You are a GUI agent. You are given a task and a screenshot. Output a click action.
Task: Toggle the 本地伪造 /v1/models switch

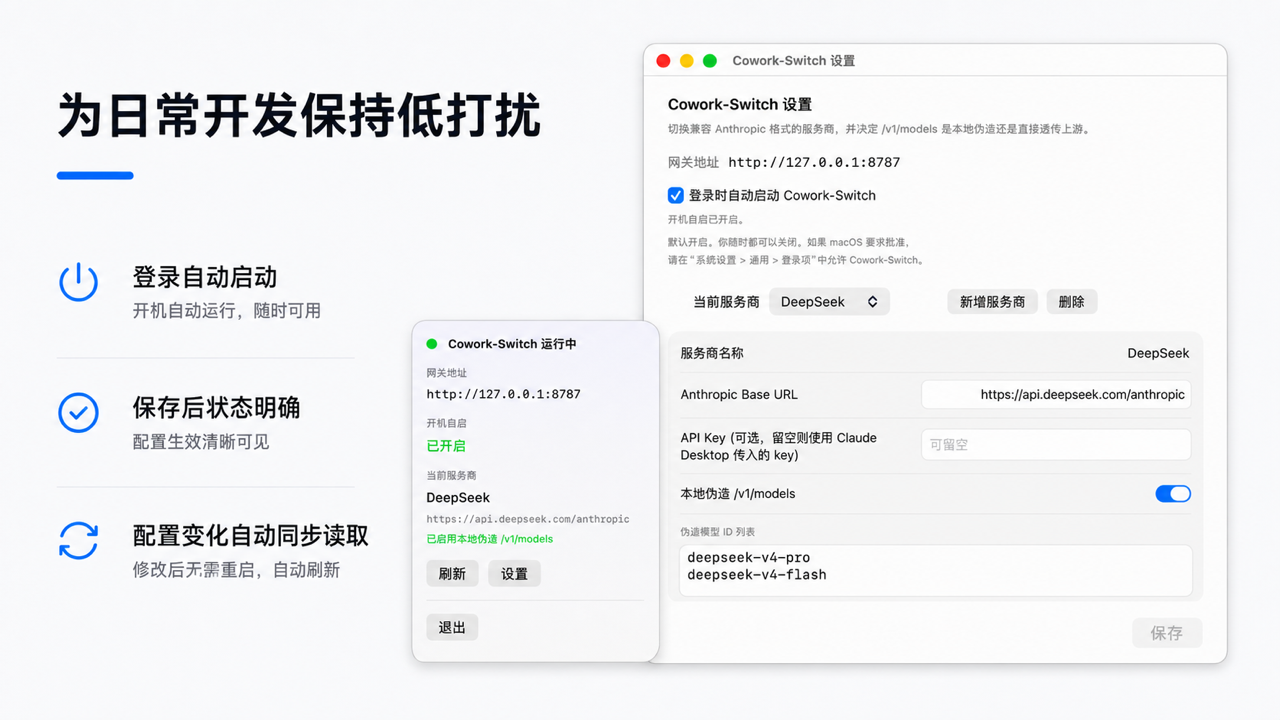[x=1173, y=493]
